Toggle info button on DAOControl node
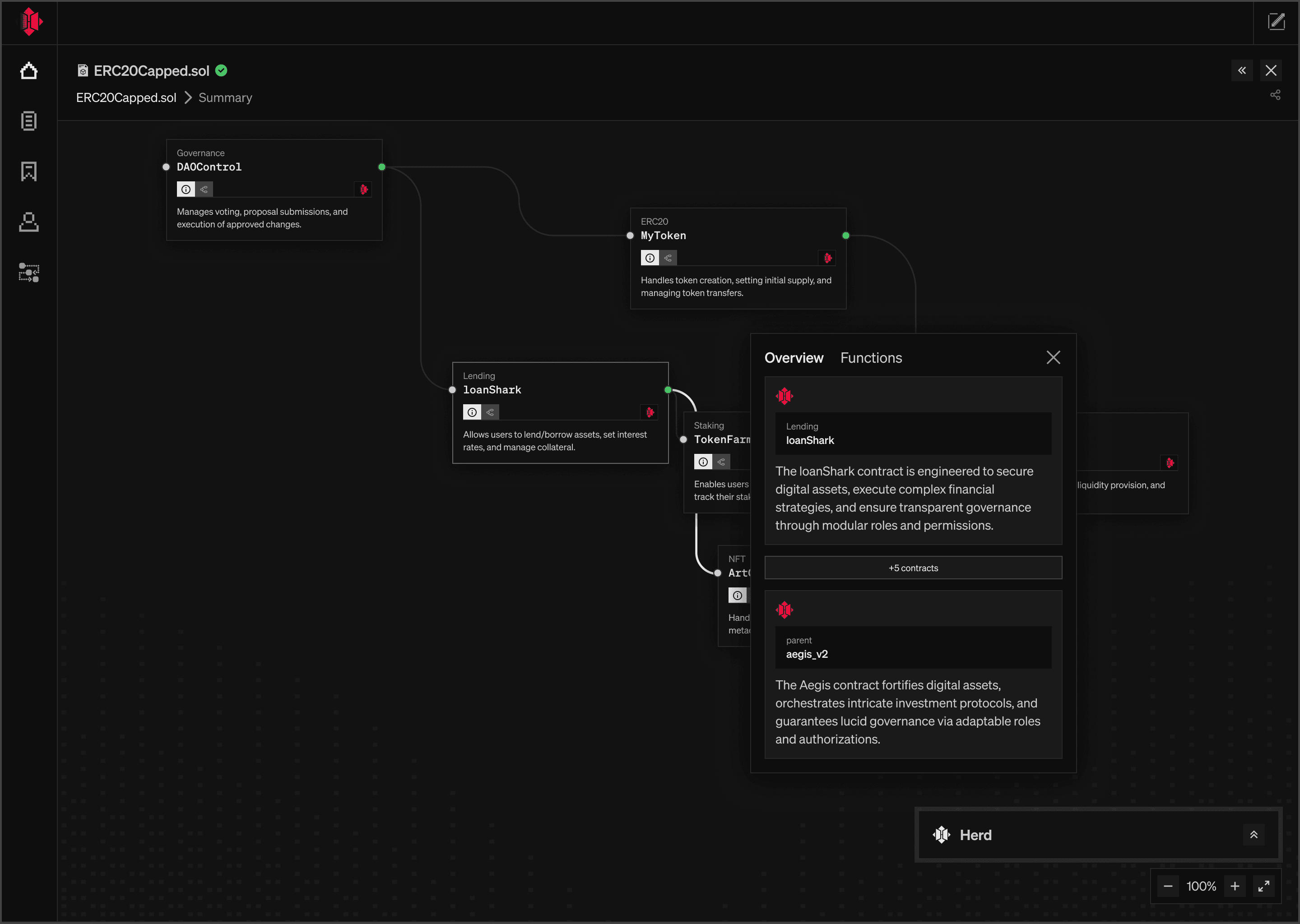The width and height of the screenshot is (1300, 924). pyautogui.click(x=186, y=189)
